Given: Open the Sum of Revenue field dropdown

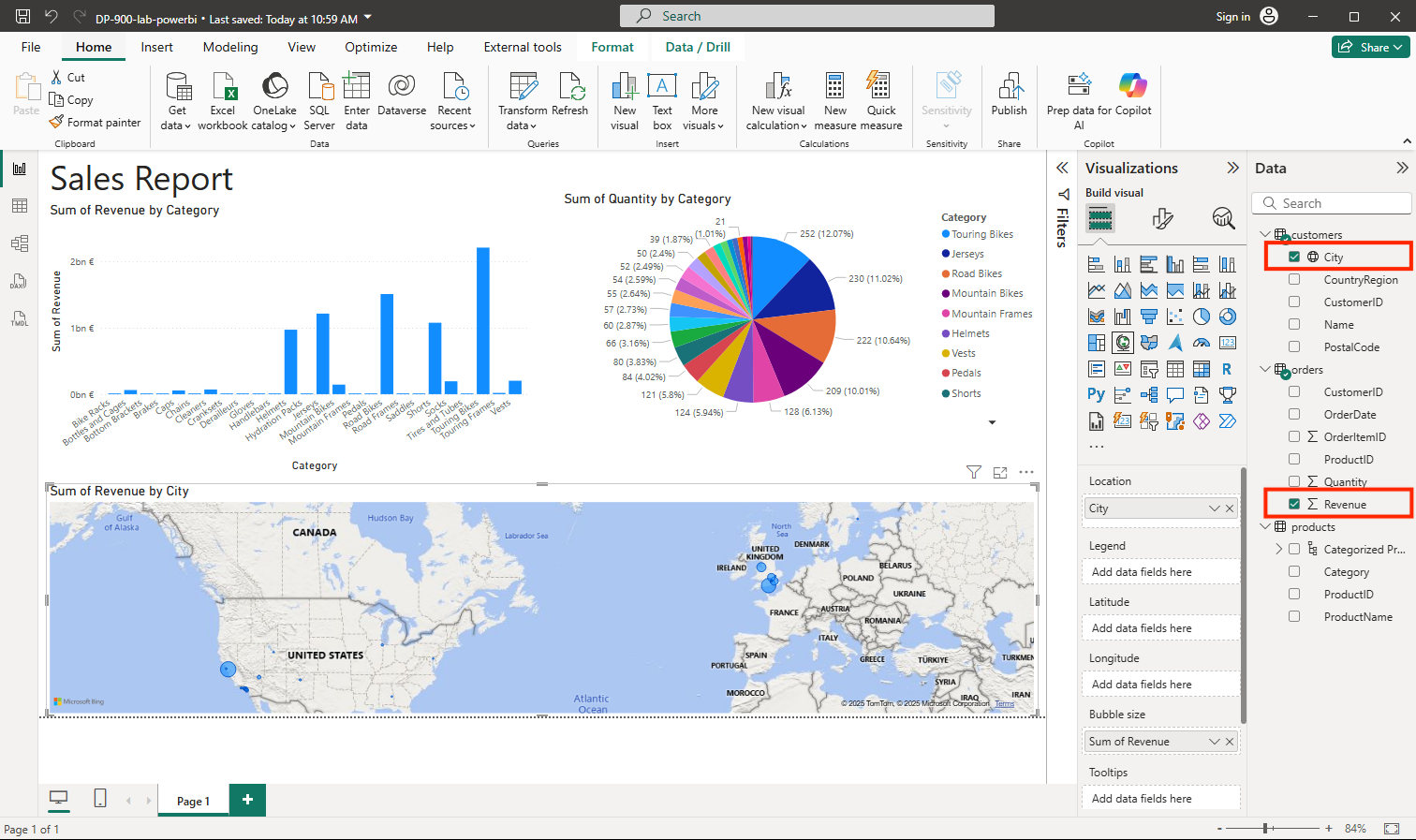Looking at the screenshot, I should pyautogui.click(x=1215, y=742).
